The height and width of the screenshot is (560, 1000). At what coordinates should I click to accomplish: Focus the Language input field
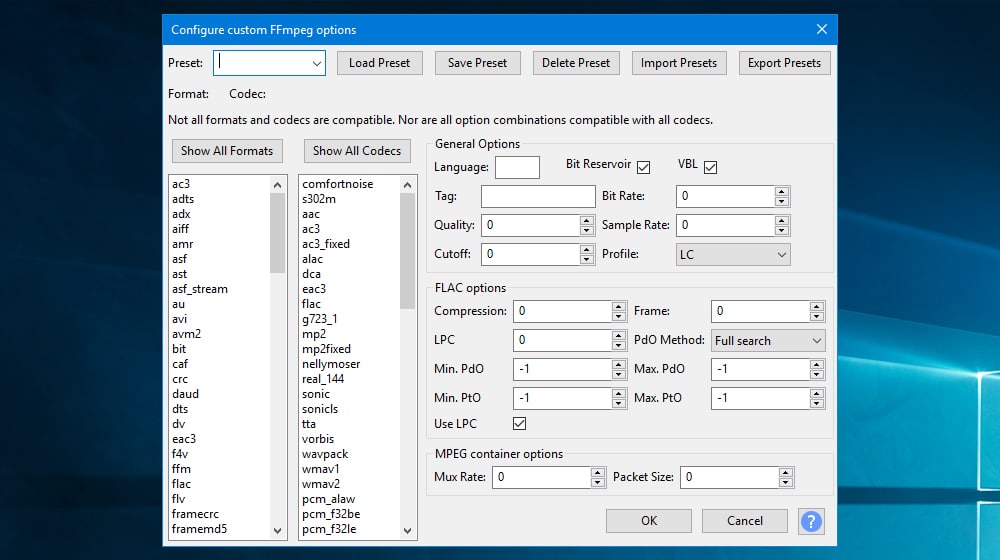coord(517,167)
